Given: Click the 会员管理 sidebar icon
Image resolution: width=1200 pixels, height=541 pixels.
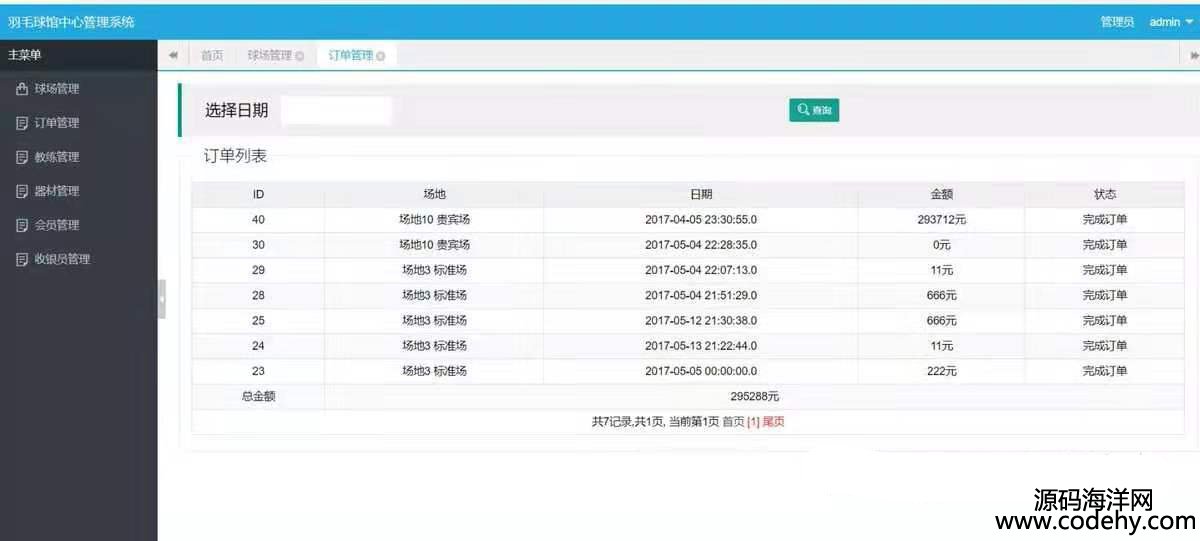Looking at the screenshot, I should pyautogui.click(x=22, y=225).
